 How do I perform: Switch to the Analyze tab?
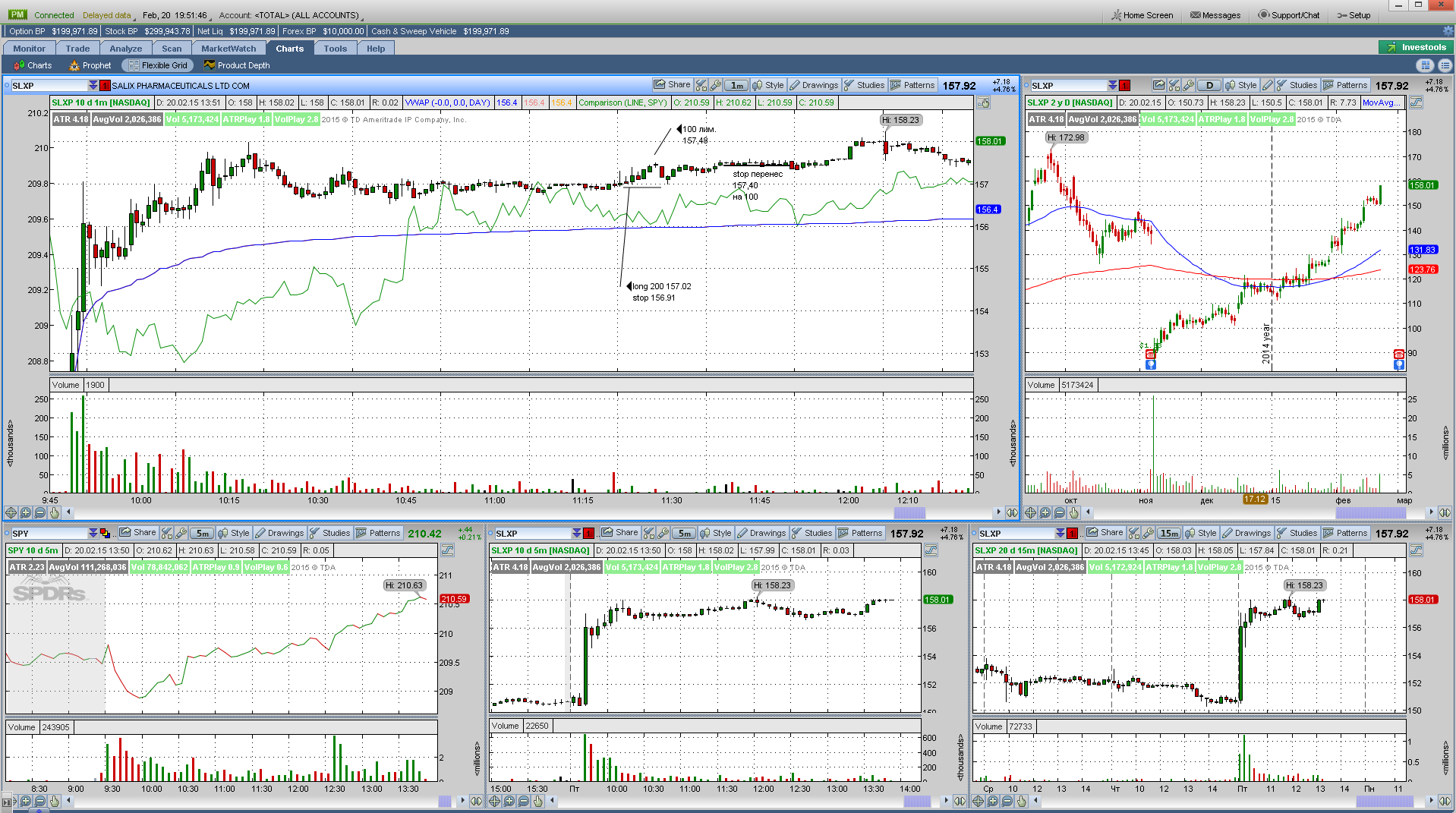pos(125,49)
